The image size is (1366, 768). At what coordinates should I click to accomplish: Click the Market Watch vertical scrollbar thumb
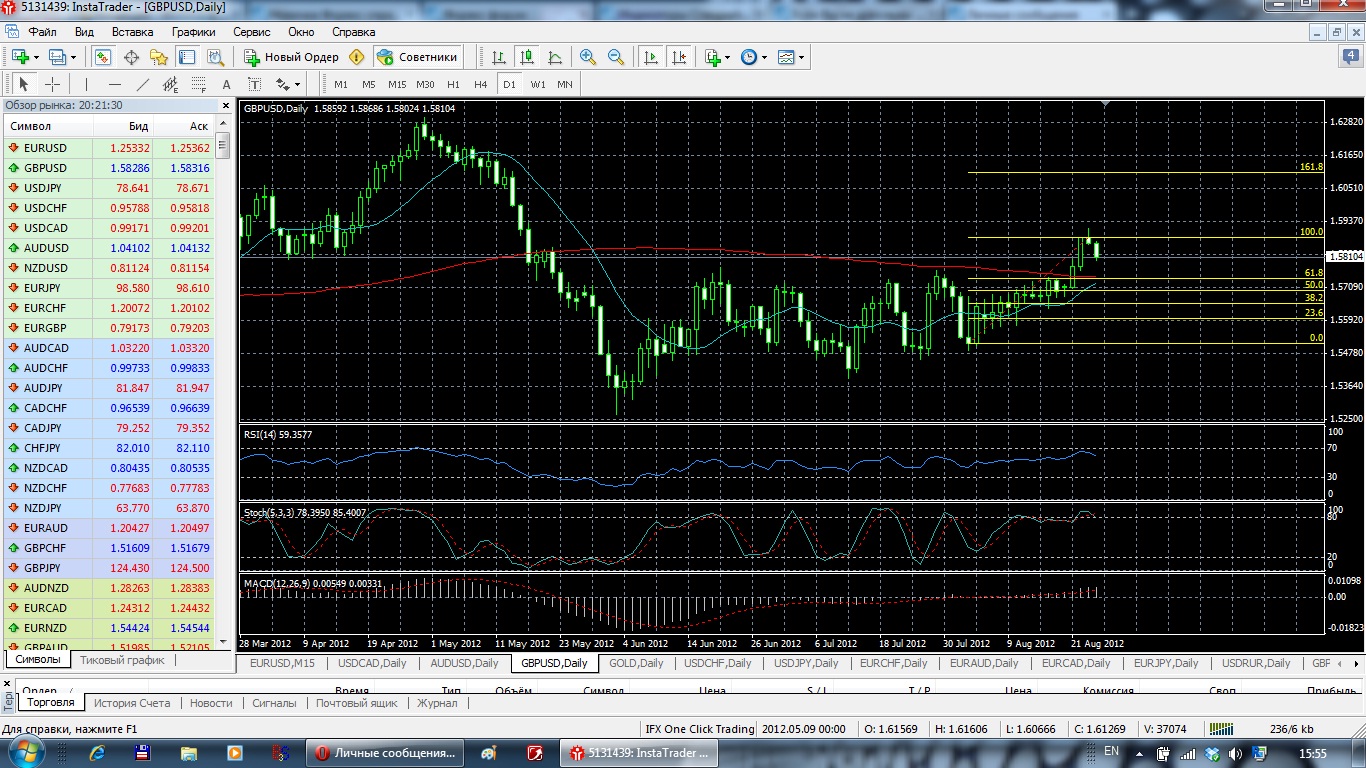point(223,148)
